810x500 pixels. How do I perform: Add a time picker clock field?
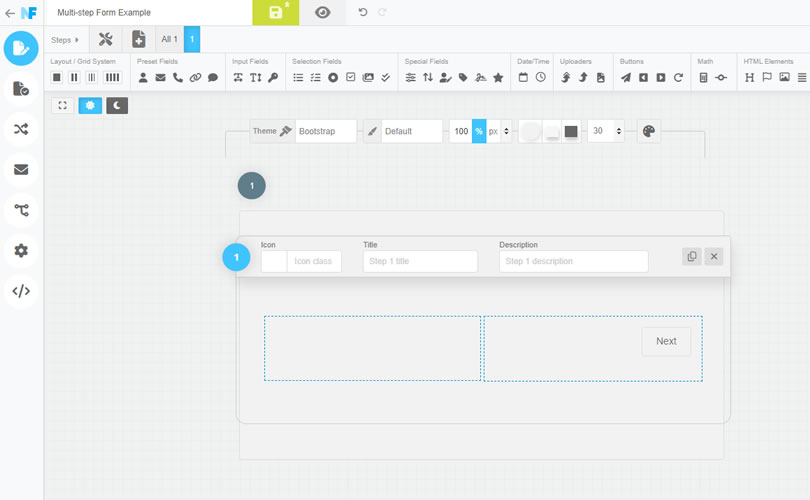(541, 77)
